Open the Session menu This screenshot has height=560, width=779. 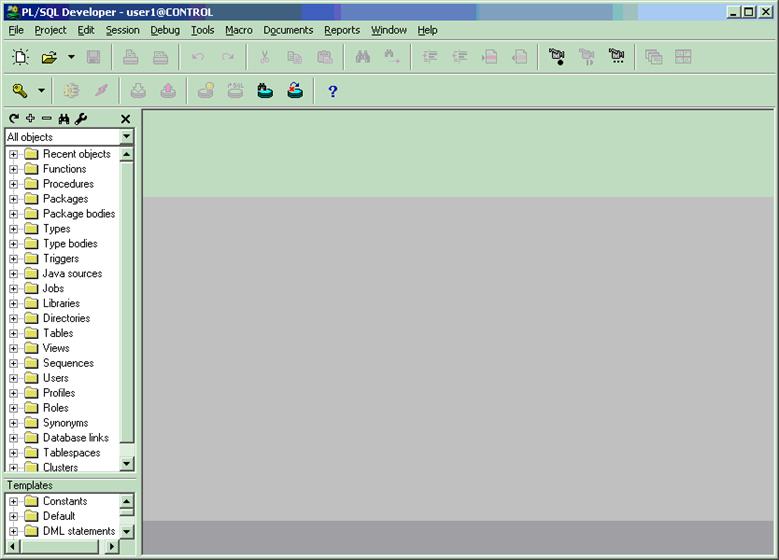(x=123, y=30)
